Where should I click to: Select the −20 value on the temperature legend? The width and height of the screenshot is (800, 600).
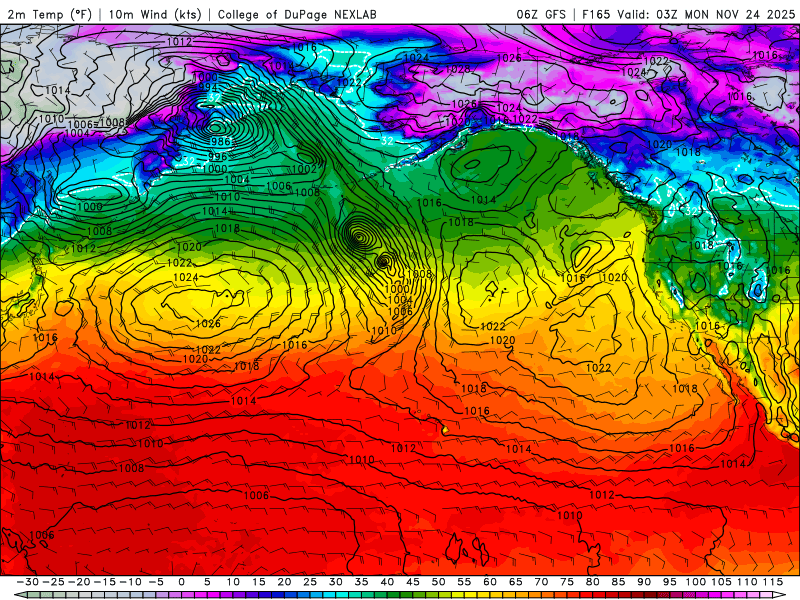click(x=79, y=582)
